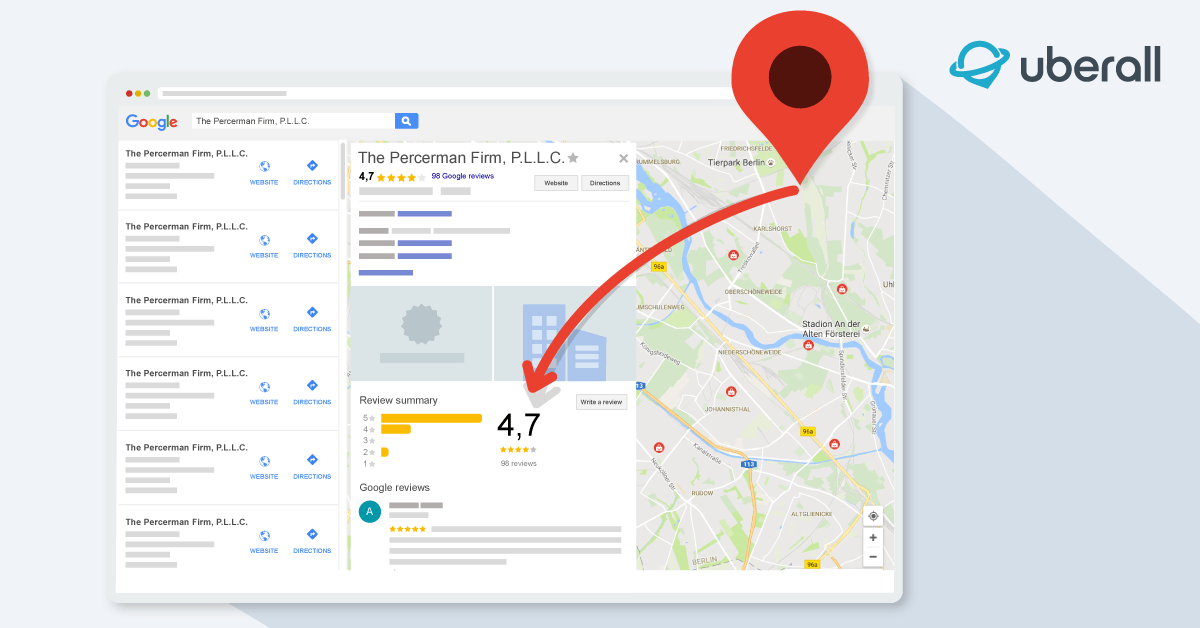Click the blue search magnifier button
Image resolution: width=1200 pixels, height=628 pixels.
pos(406,121)
